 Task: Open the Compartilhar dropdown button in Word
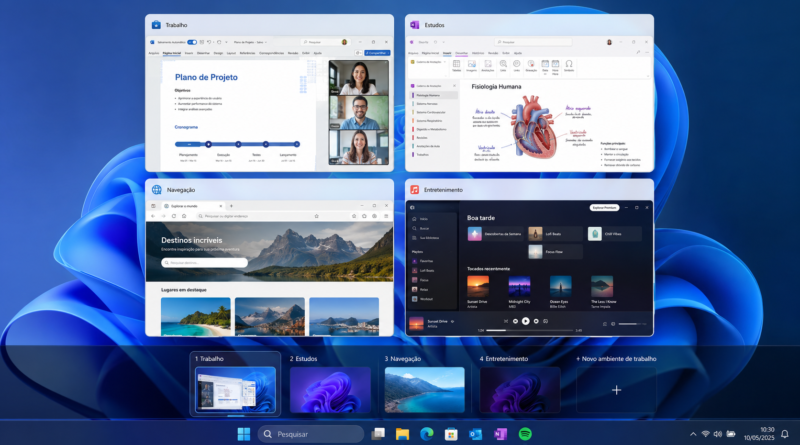pos(377,53)
